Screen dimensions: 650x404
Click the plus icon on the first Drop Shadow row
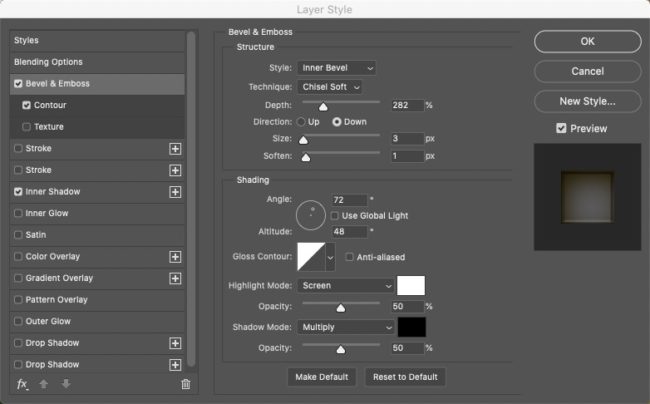click(x=175, y=343)
